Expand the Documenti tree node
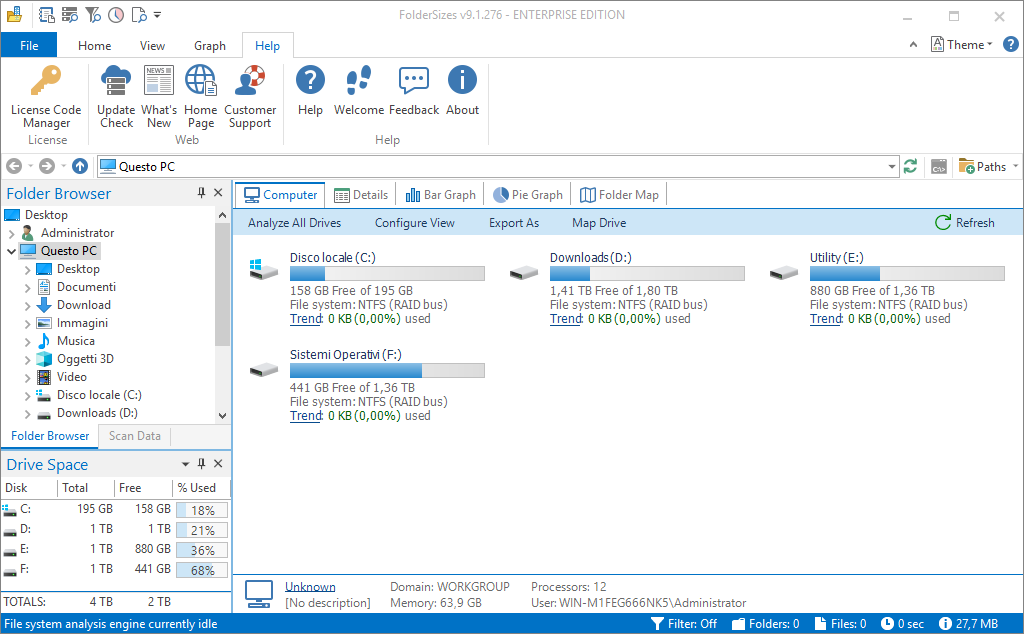Viewport: 1024px width, 634px height. click(x=27, y=287)
